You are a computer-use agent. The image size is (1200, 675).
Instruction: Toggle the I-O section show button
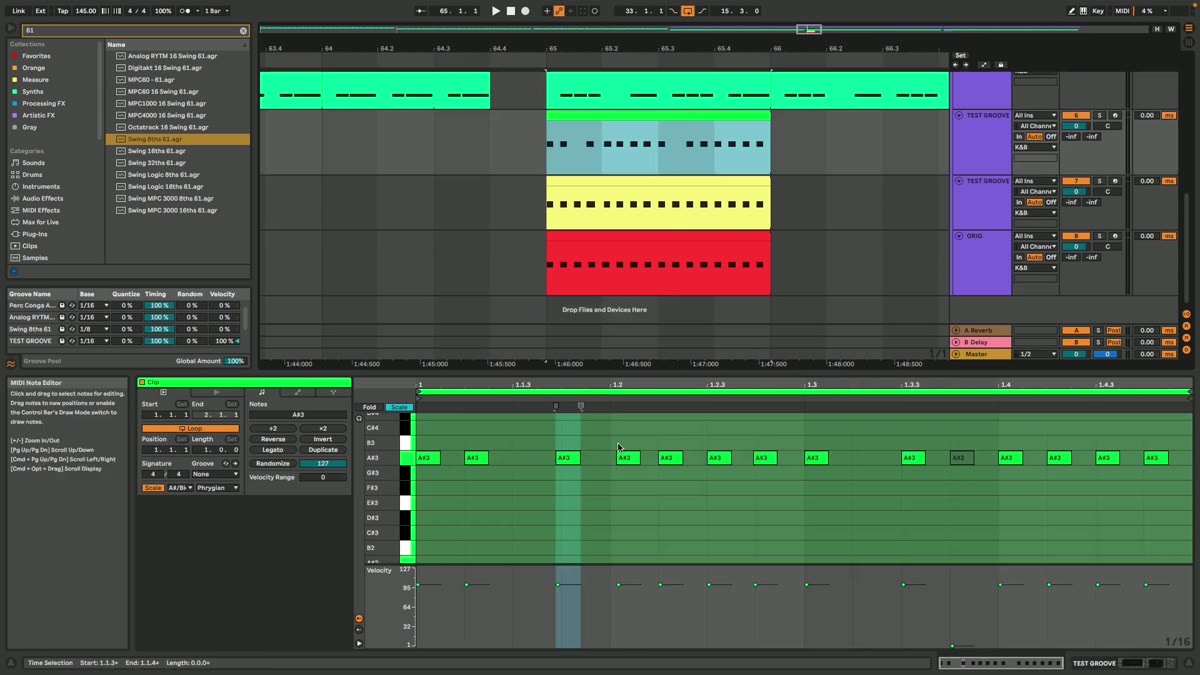point(1186,313)
